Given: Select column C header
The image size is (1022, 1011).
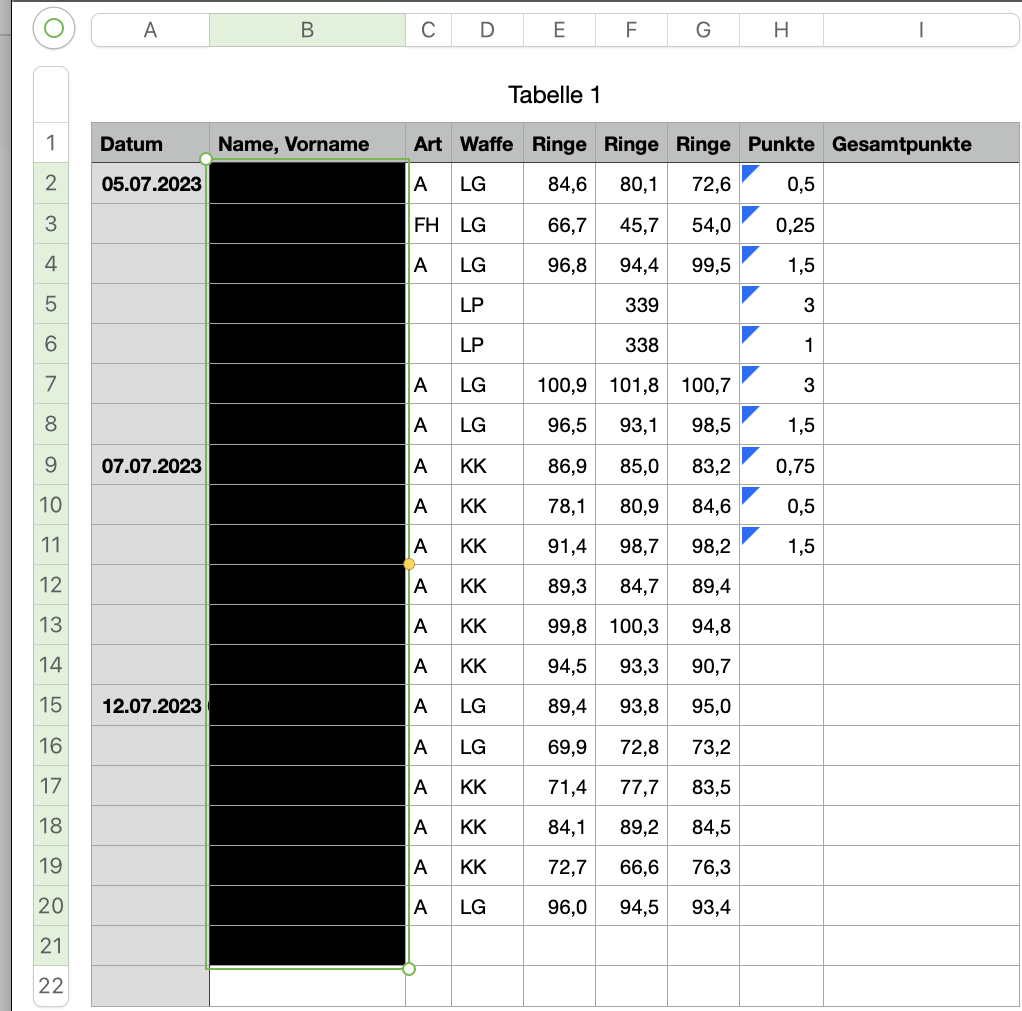Looking at the screenshot, I should point(428,30).
